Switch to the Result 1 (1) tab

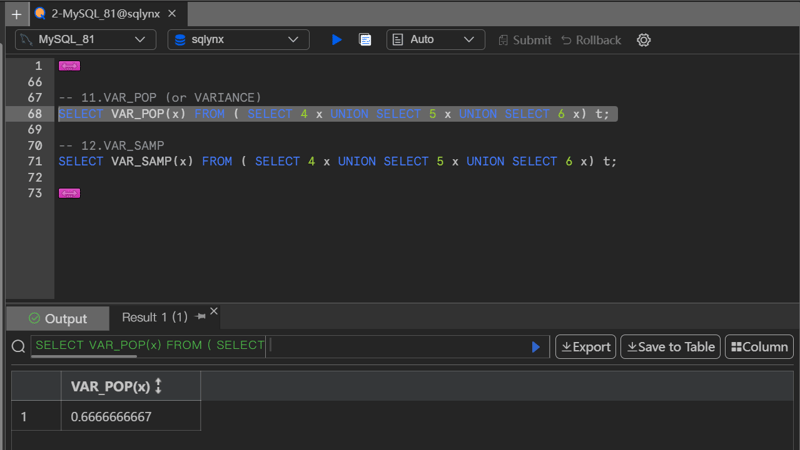(x=155, y=317)
